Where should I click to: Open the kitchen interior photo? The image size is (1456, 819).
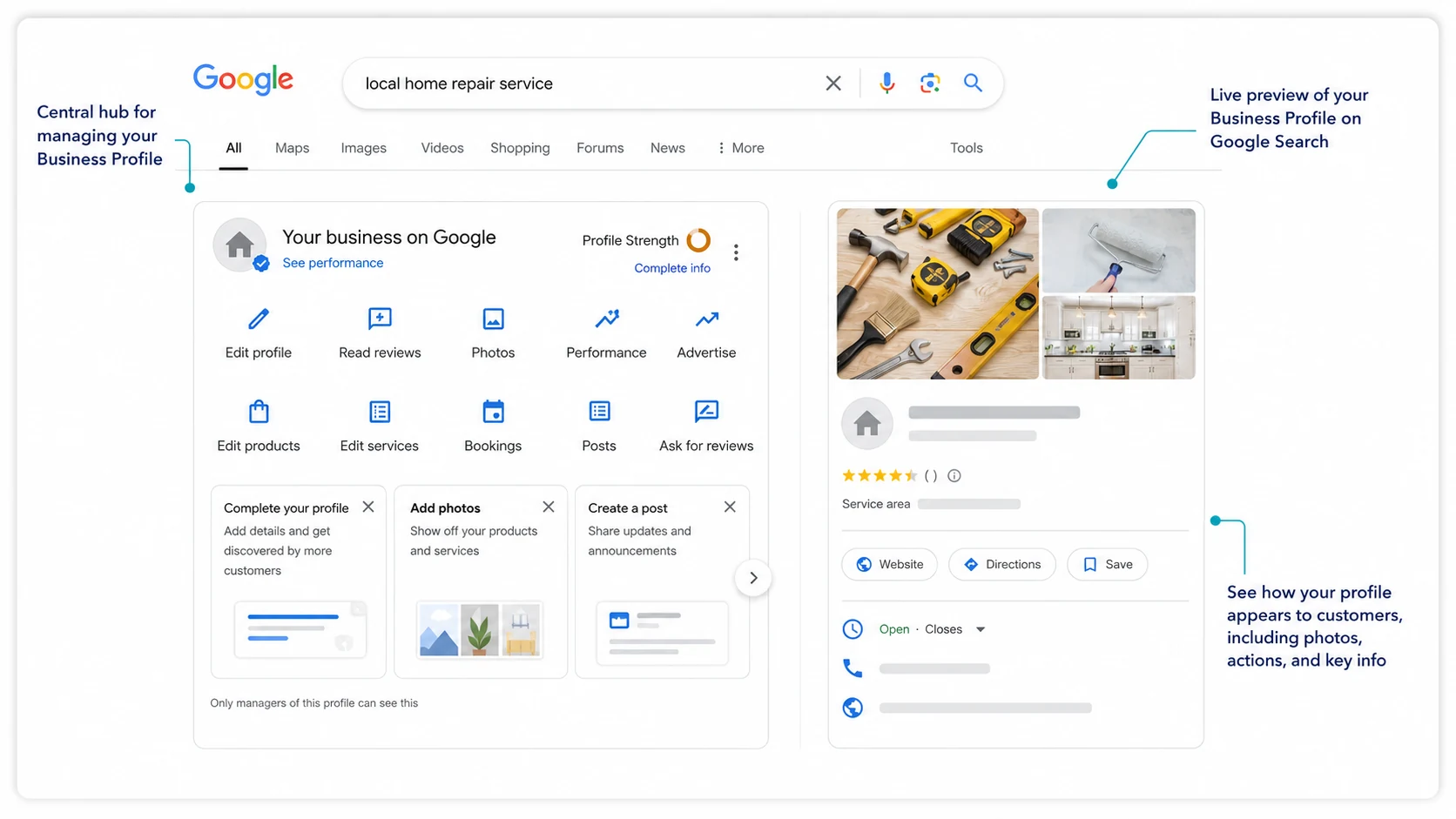coord(1119,338)
